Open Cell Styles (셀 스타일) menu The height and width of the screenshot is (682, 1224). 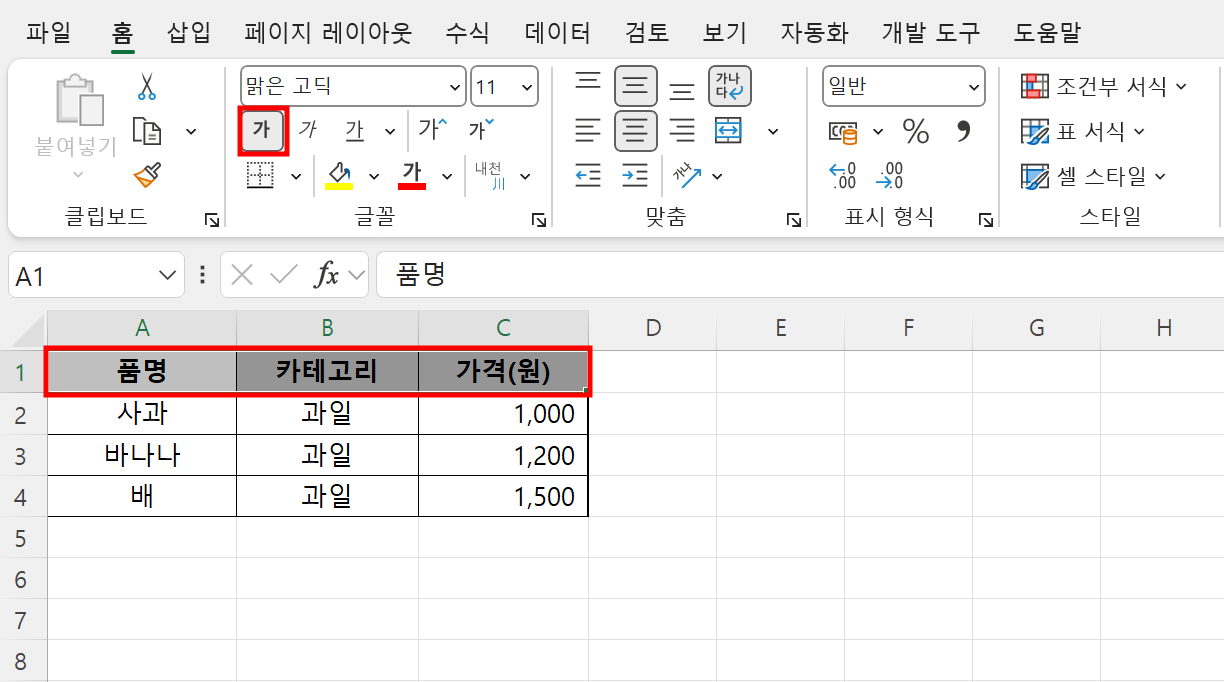(1093, 176)
